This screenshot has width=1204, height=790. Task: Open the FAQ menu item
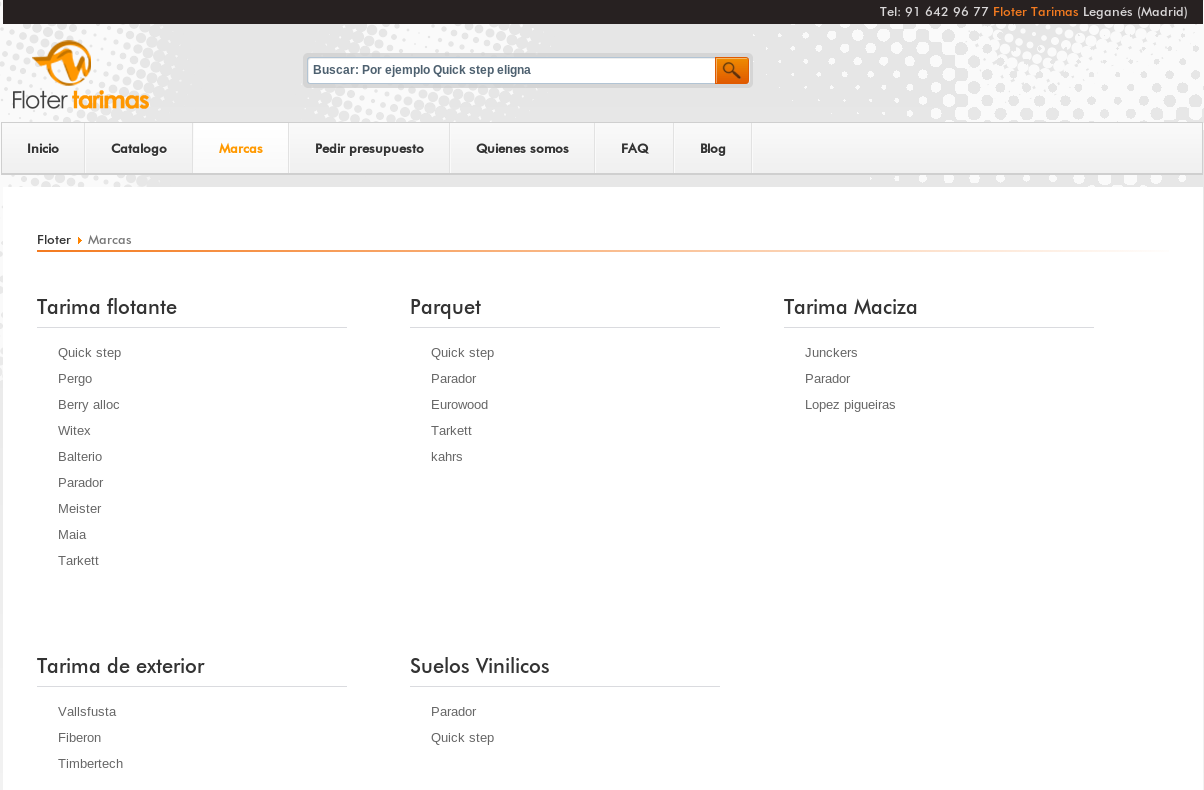(634, 148)
